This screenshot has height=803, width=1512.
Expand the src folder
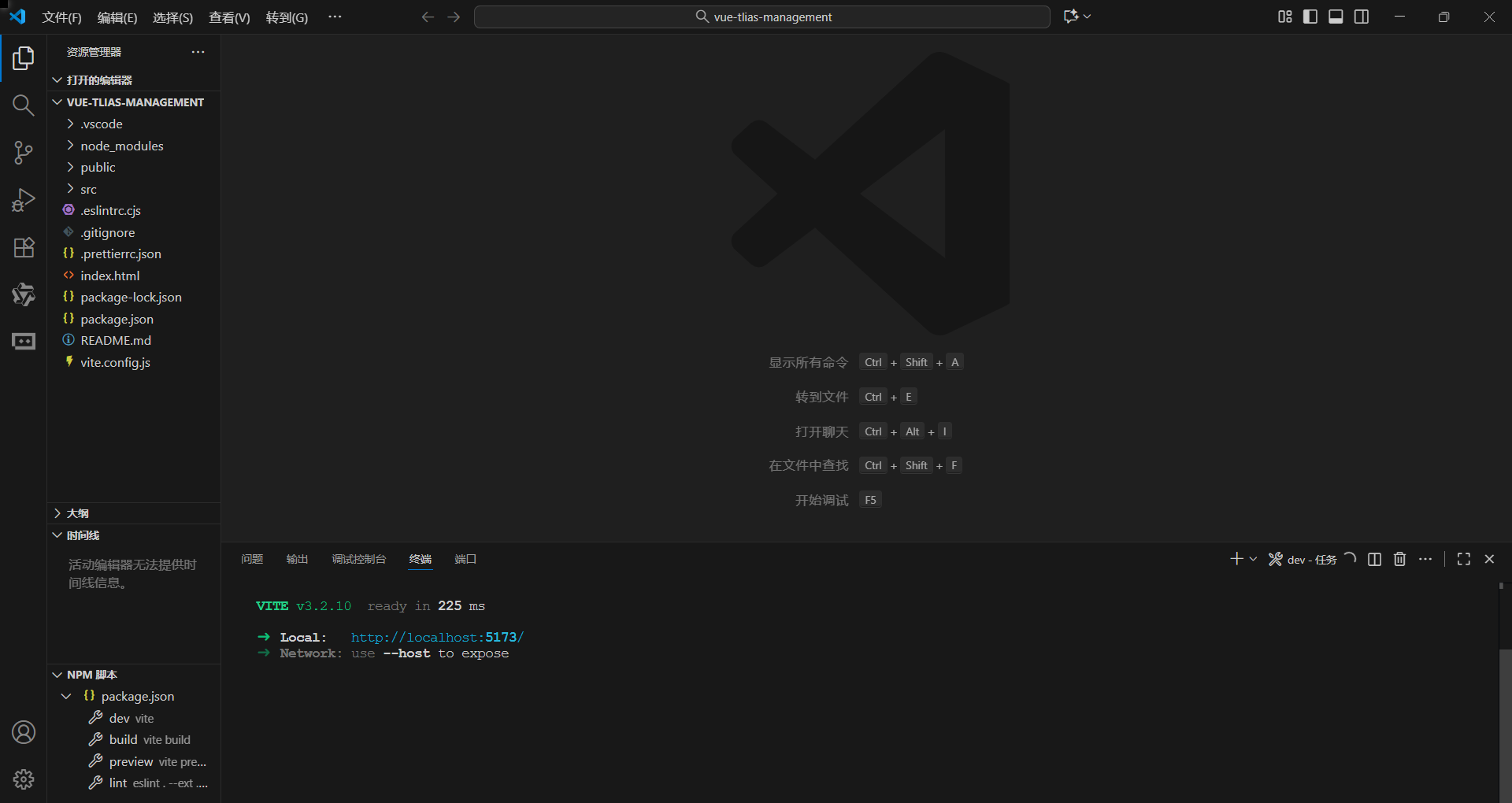(x=135, y=189)
